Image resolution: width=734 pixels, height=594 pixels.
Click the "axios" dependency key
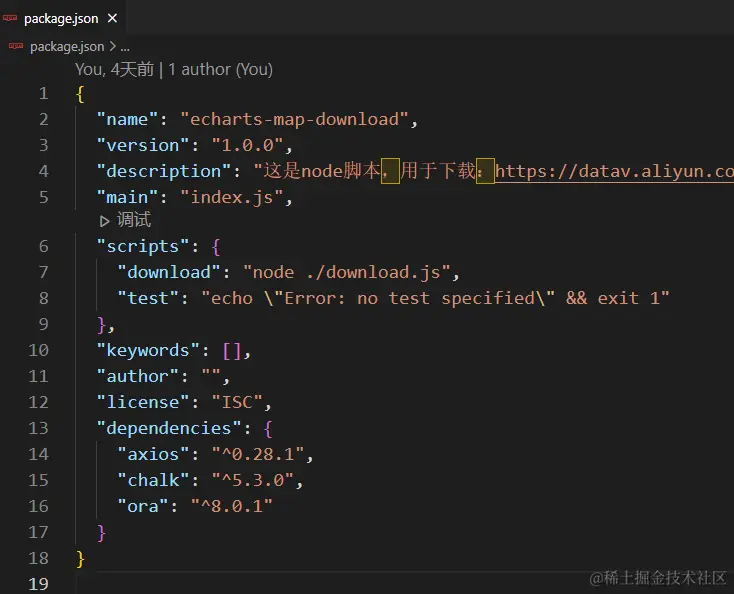click(x=153, y=454)
